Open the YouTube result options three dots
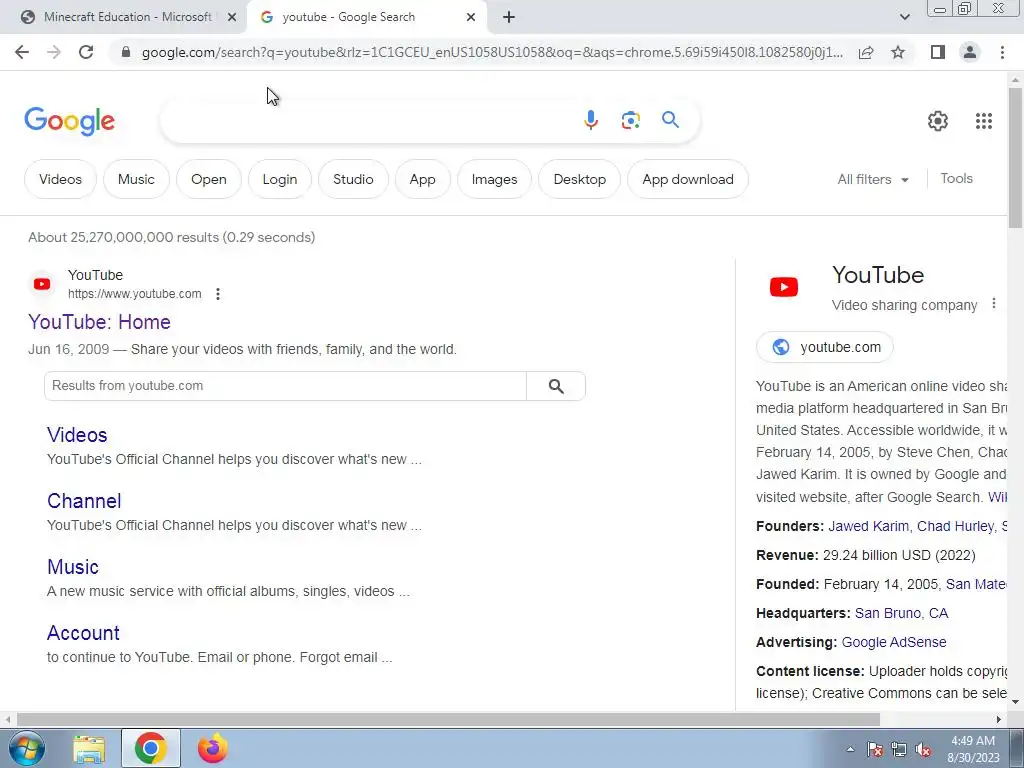The image size is (1024, 768). [218, 294]
